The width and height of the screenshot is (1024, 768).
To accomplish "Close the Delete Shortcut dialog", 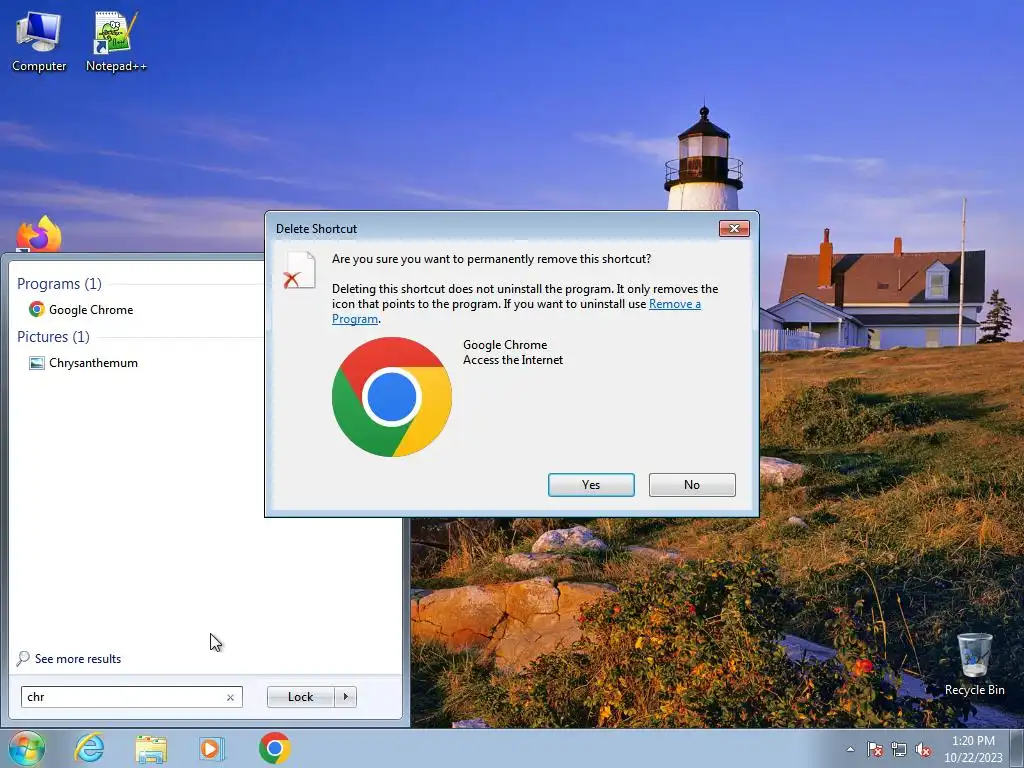I will 734,229.
